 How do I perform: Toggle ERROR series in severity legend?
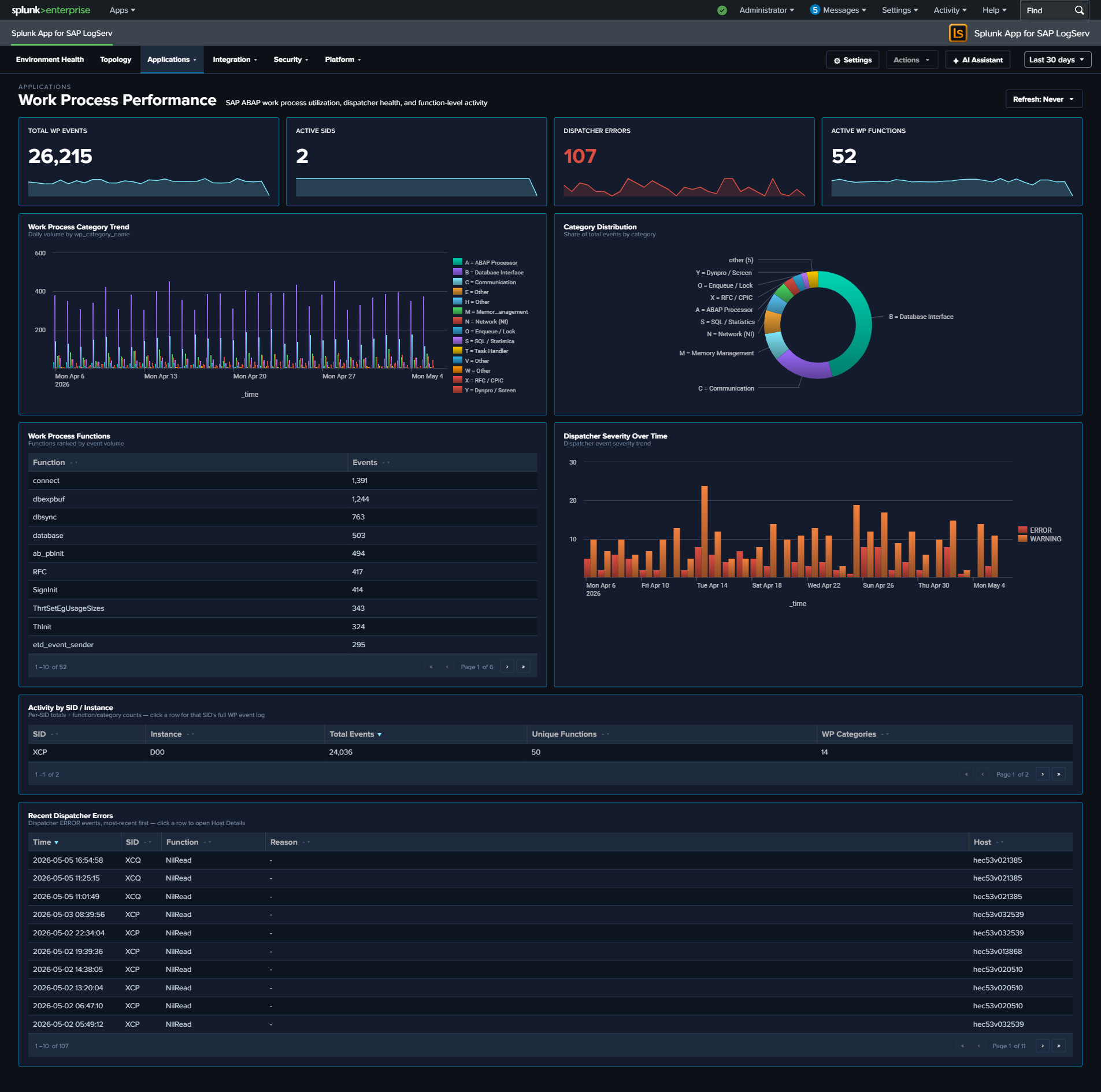(1035, 530)
